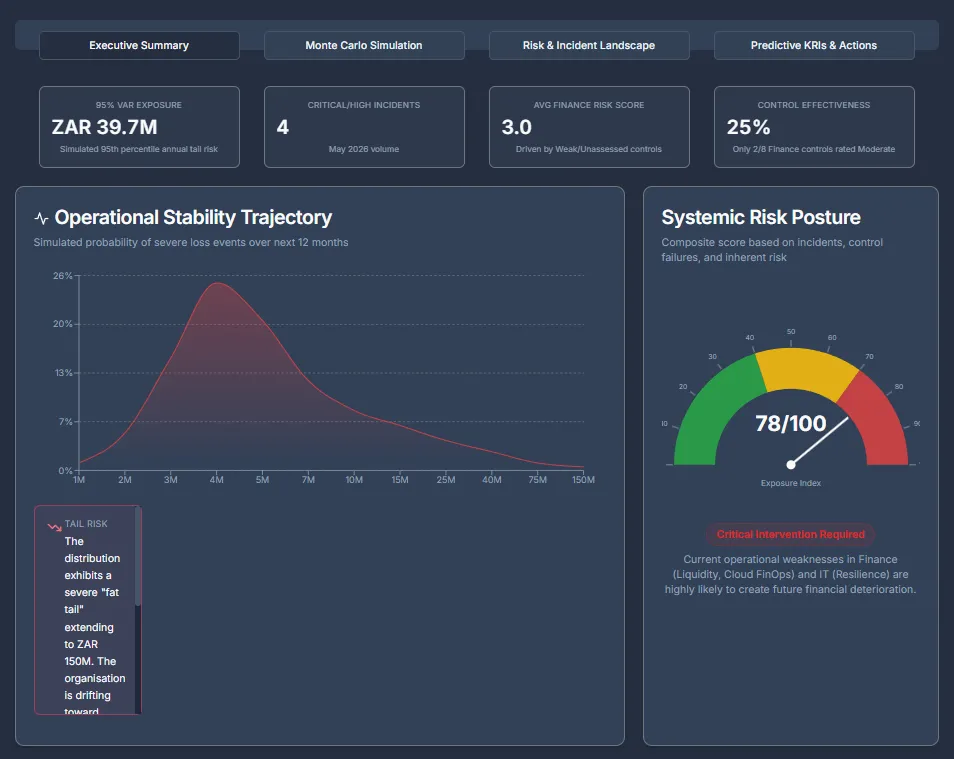Click the gauge needle pivot dot
Image resolution: width=954 pixels, height=759 pixels.
(790, 464)
